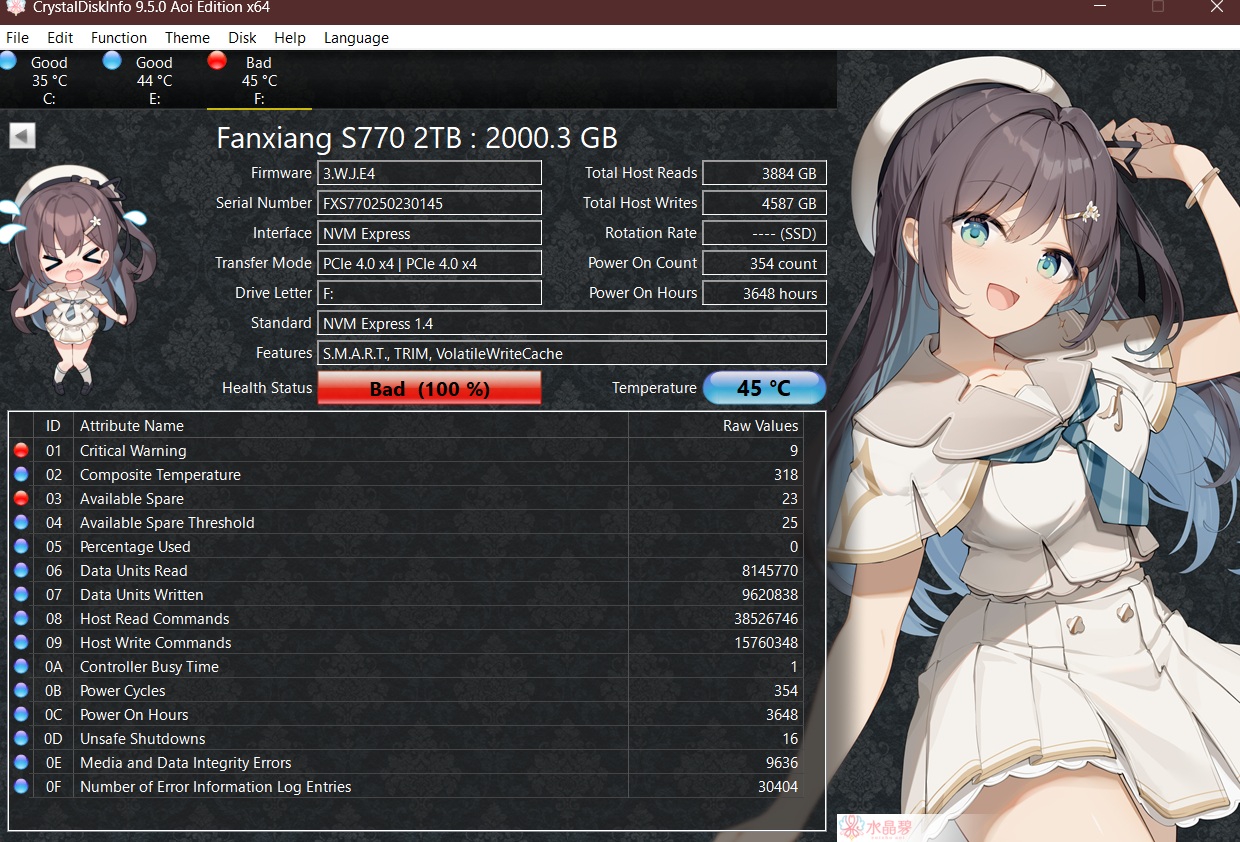1240x842 pixels.
Task: Click the Unsafe Shutdowns status orb
Action: point(21,739)
